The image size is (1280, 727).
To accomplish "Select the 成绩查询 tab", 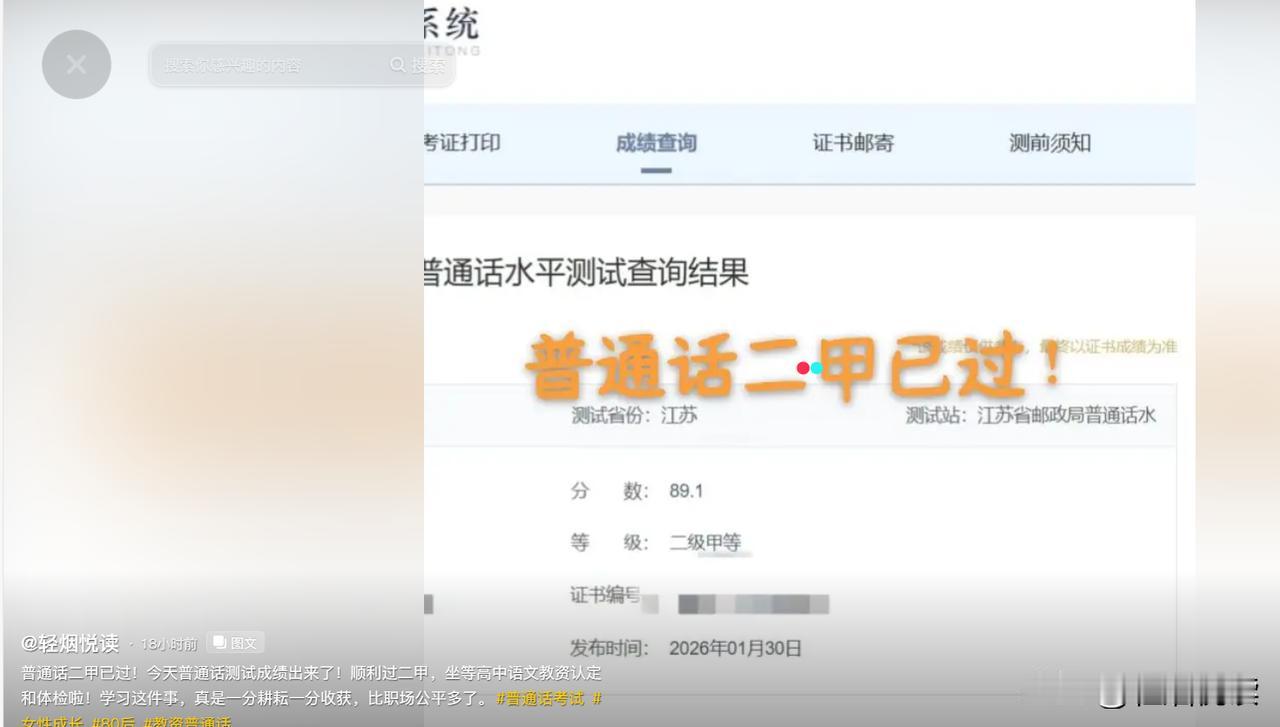I will point(657,143).
